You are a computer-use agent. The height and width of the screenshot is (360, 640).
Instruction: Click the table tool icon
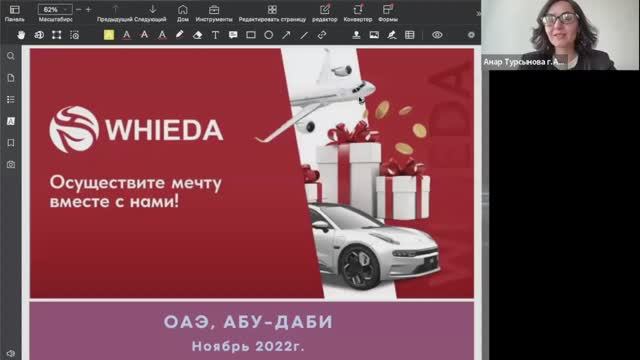point(409,35)
